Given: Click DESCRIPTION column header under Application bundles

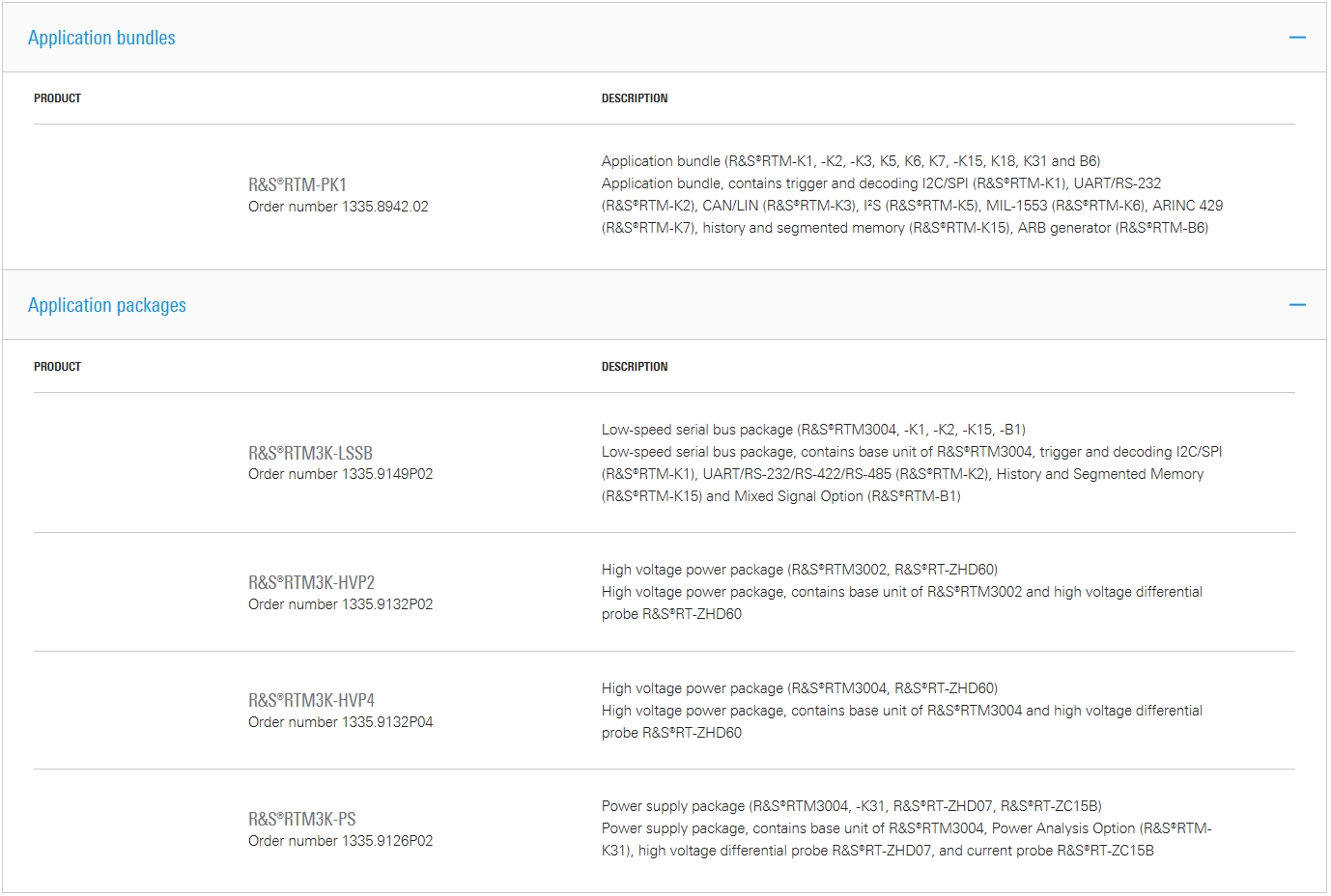Looking at the screenshot, I should tap(635, 98).
